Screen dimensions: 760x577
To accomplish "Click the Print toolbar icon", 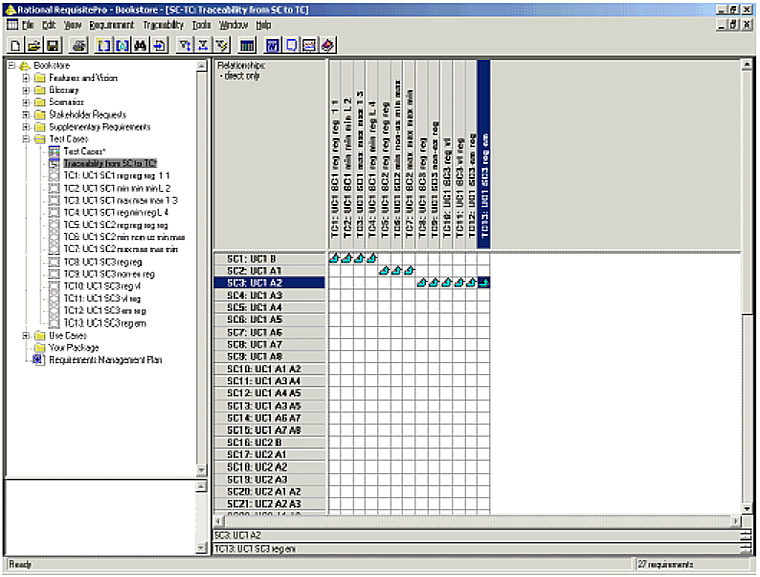I will 79,46.
